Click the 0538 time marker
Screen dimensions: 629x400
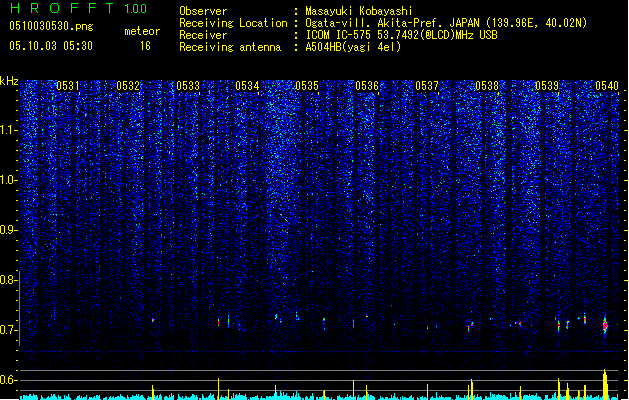487,86
